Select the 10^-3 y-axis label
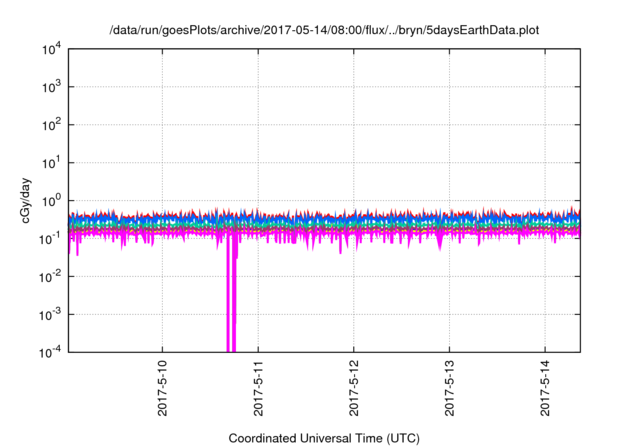This screenshot has height=448, width=640. [x=51, y=315]
